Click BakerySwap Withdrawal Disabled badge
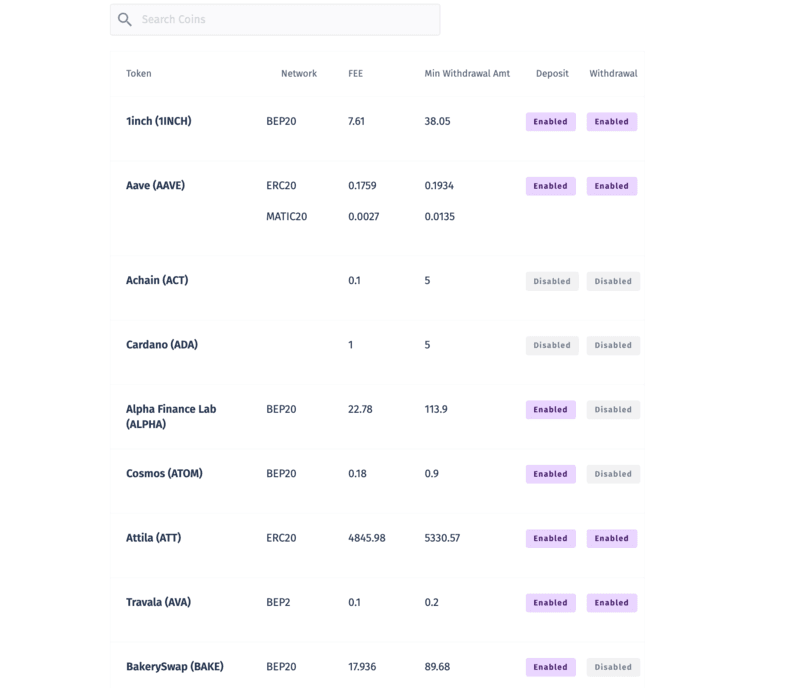Viewport: 800px width, 688px height. [613, 667]
